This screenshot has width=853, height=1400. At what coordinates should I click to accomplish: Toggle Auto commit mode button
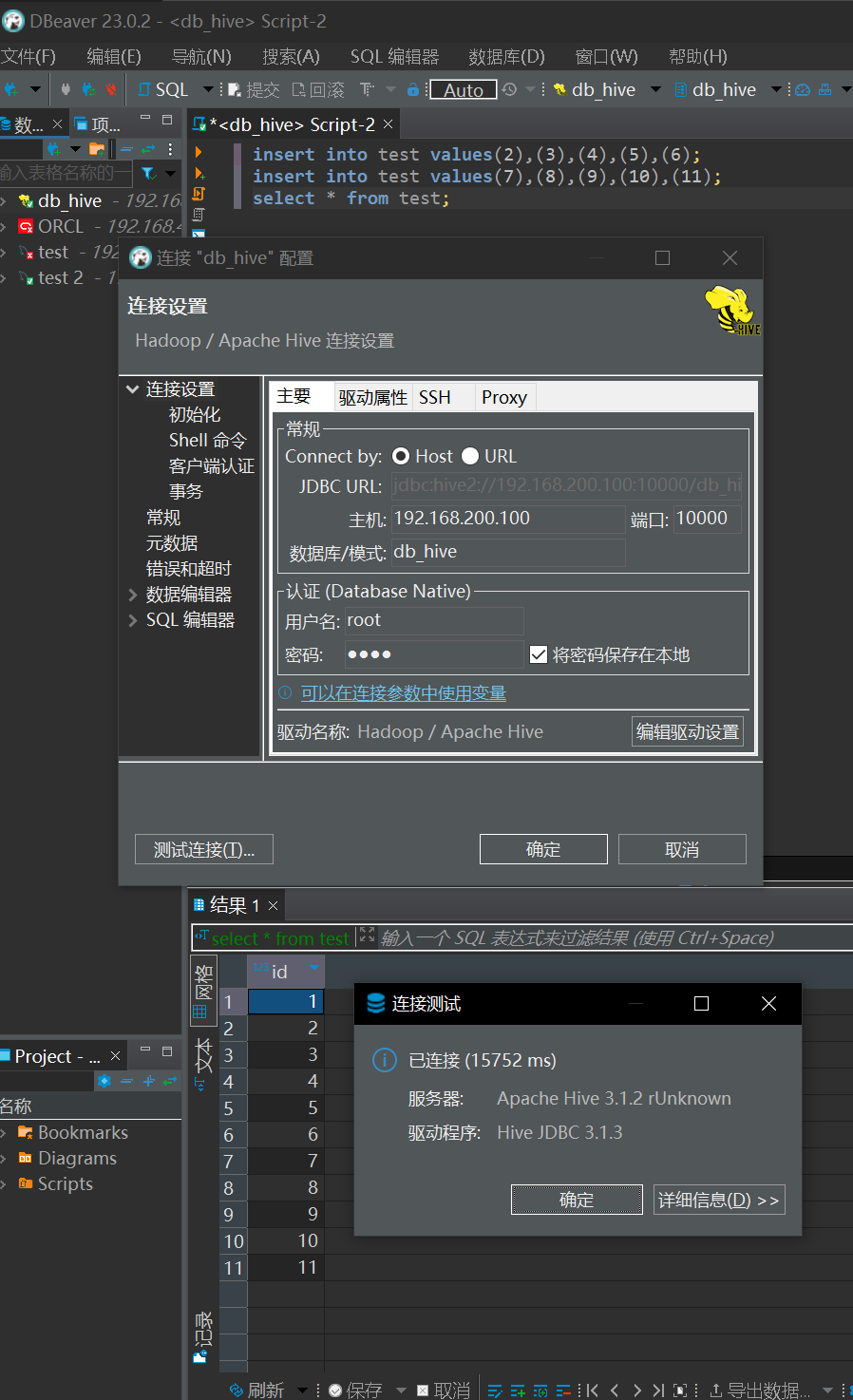coord(464,90)
